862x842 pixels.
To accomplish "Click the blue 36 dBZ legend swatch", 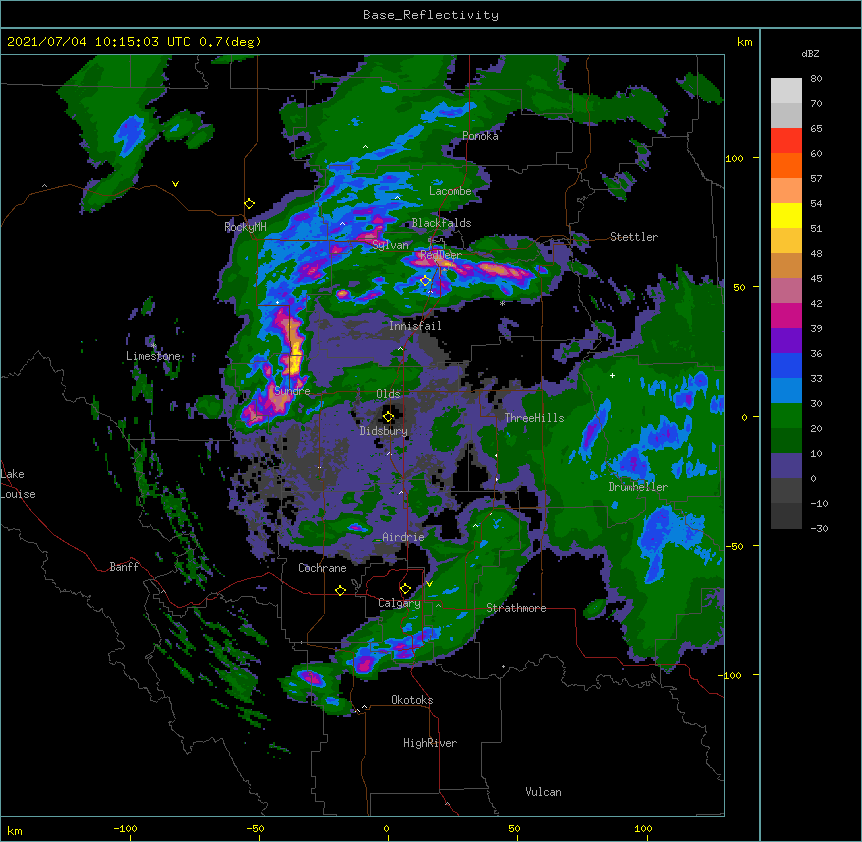I will pos(786,365).
